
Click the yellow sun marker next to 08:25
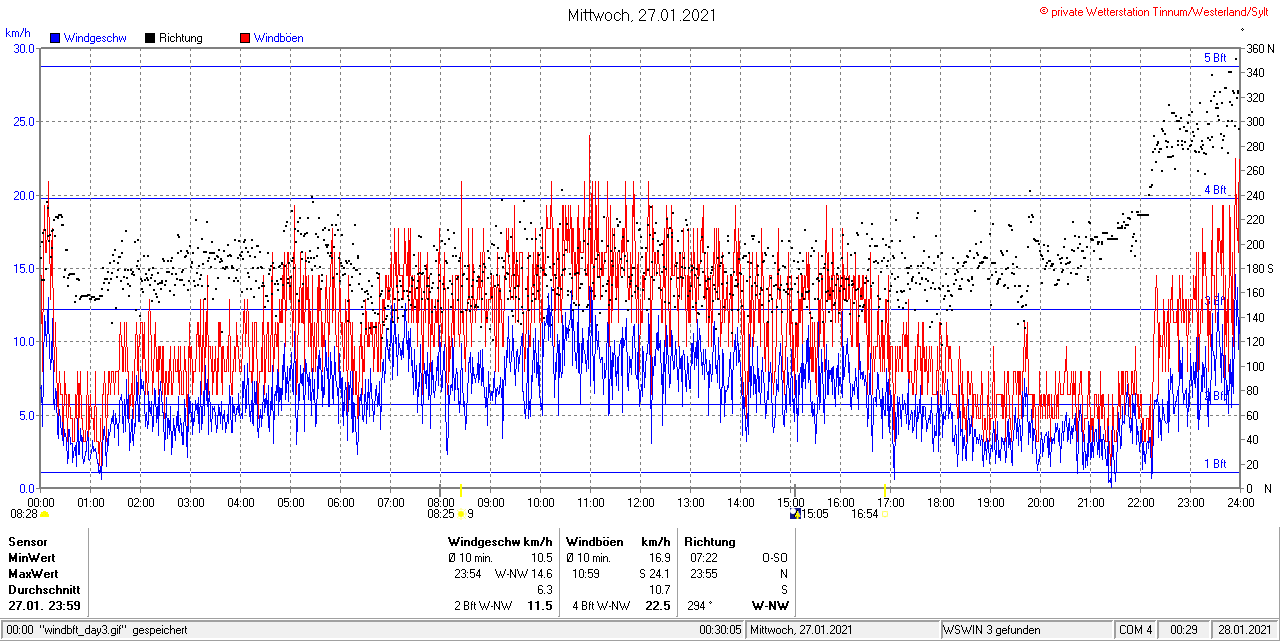click(x=461, y=514)
